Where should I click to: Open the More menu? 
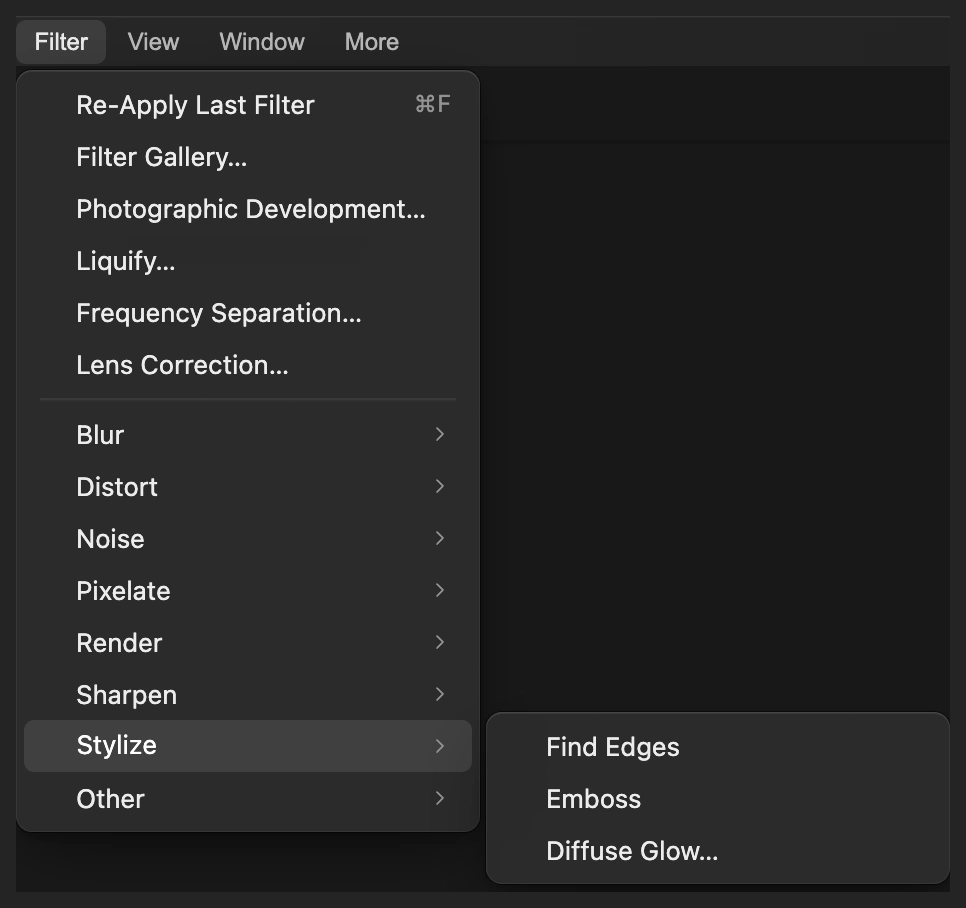point(371,42)
